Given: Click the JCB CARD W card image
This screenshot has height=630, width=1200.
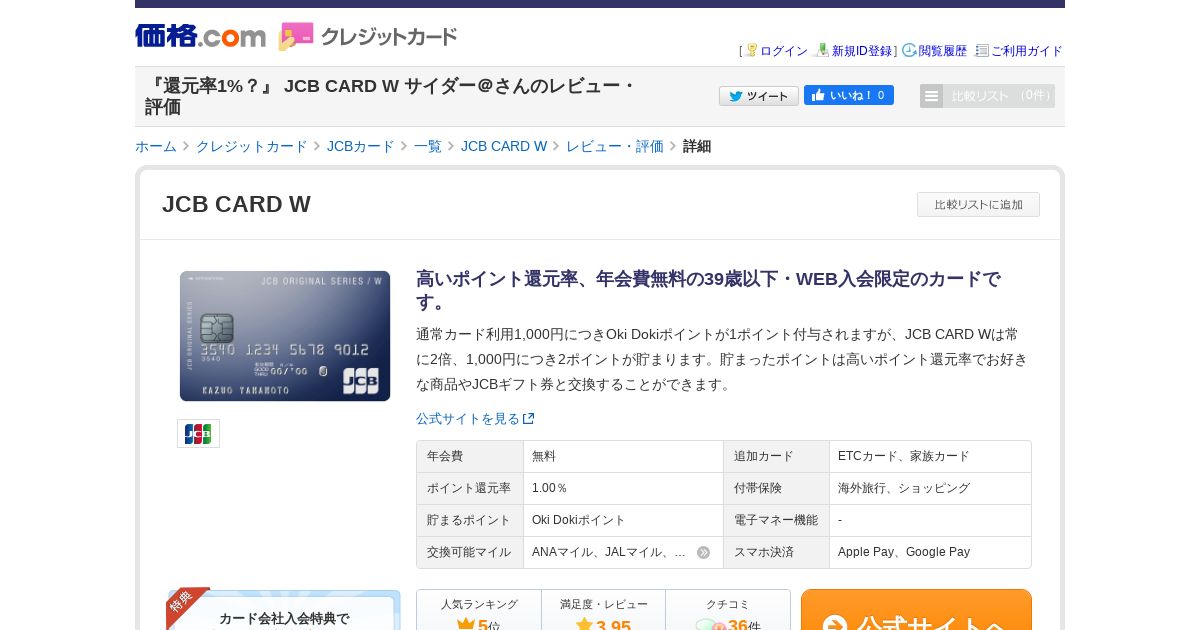Looking at the screenshot, I should [285, 336].
